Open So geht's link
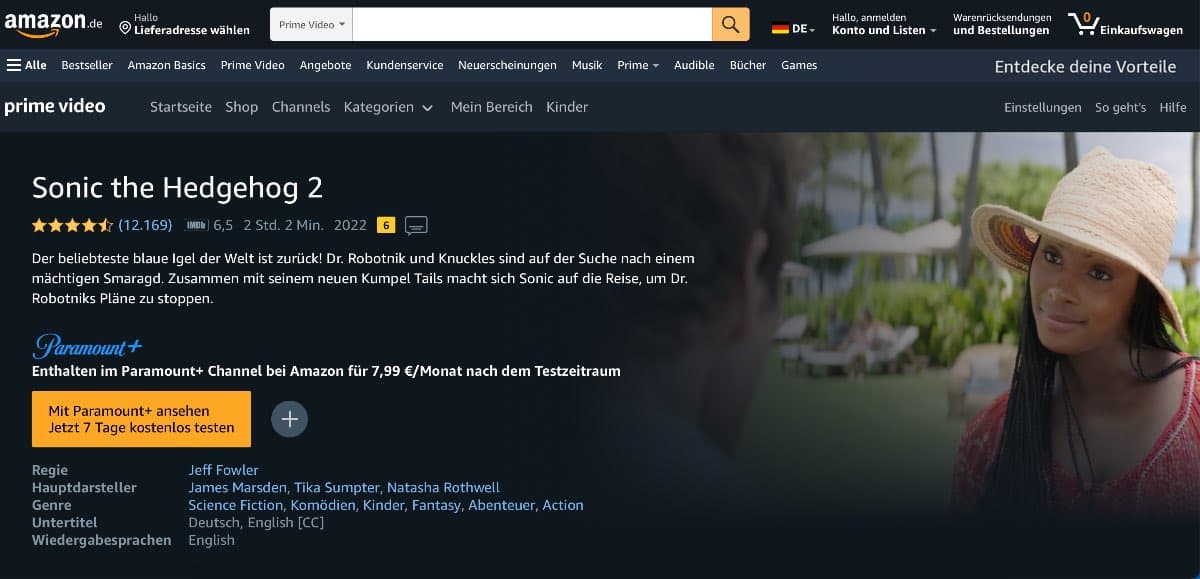1200x579 pixels. (x=1121, y=107)
